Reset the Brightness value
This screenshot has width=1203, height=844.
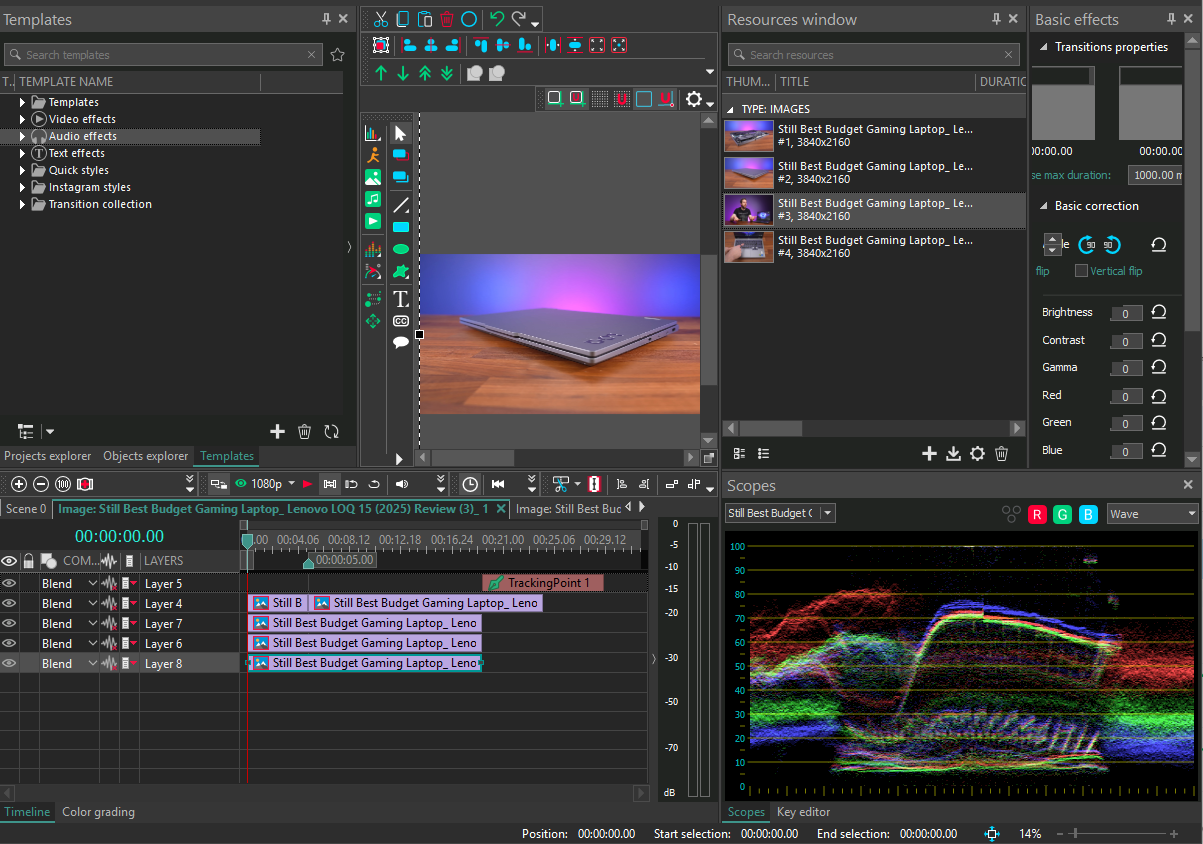(1158, 313)
